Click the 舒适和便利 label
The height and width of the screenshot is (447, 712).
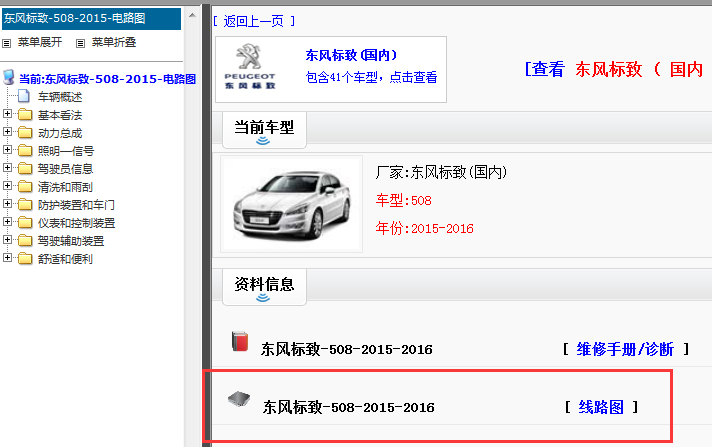click(65, 259)
